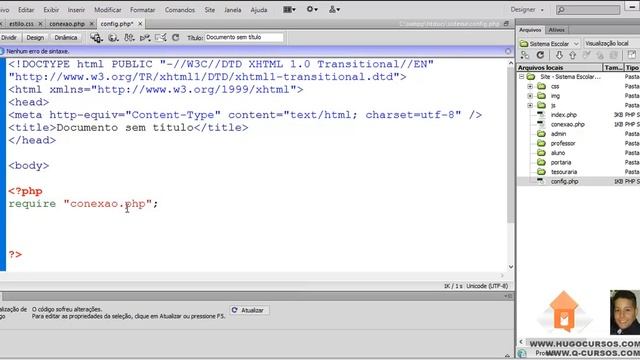
Task: Open the Exibir menu
Action: (51, 10)
